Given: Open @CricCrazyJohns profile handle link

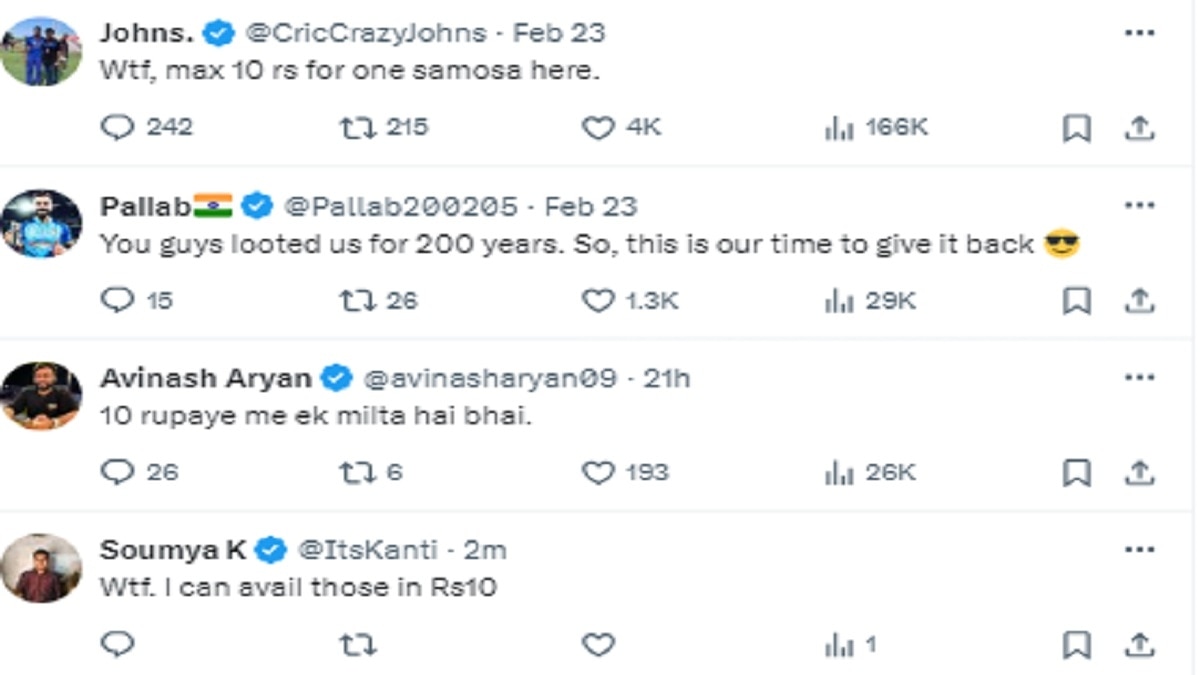Looking at the screenshot, I should (x=365, y=33).
